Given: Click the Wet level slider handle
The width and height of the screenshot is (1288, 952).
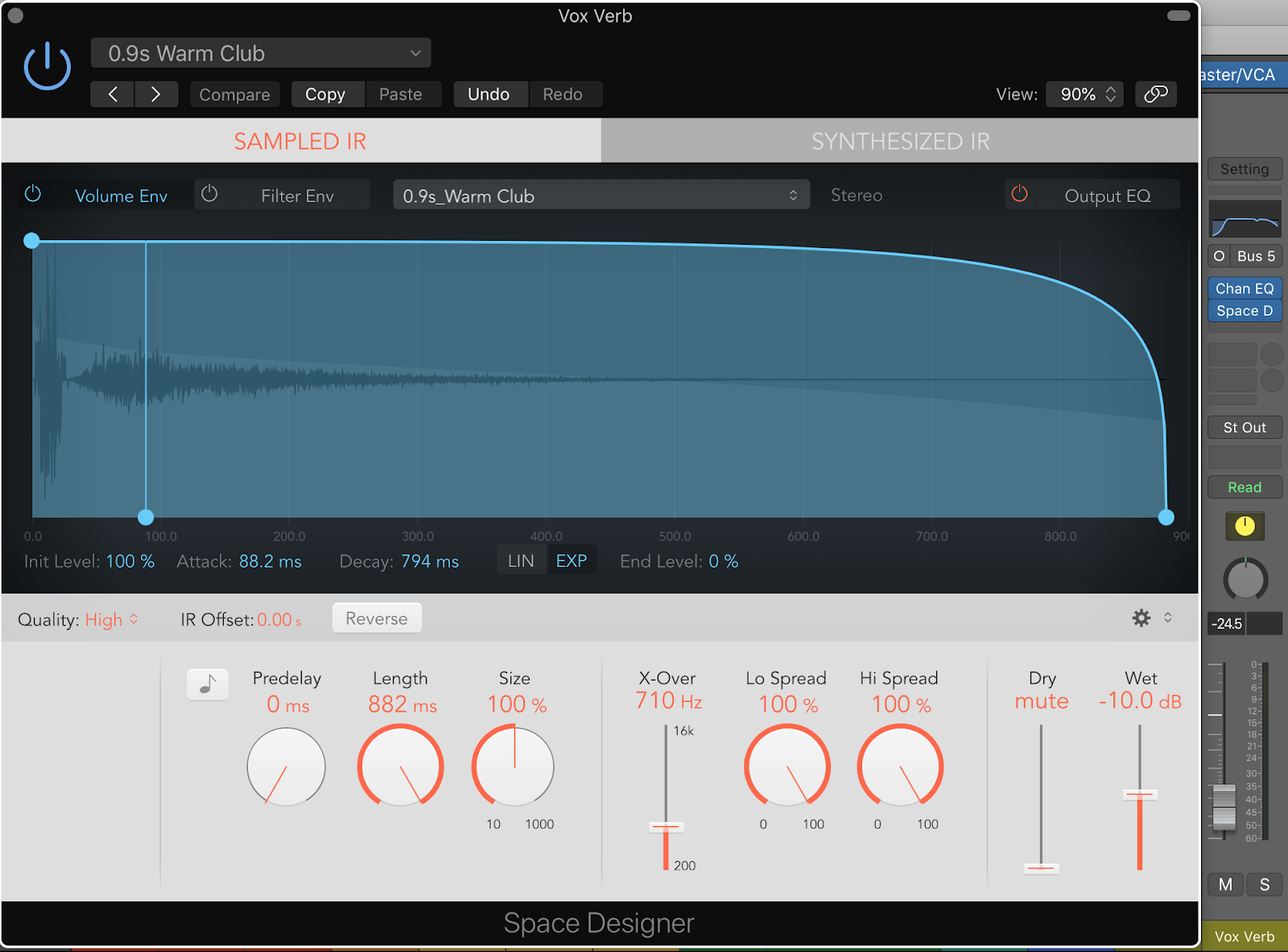Looking at the screenshot, I should 1140,795.
